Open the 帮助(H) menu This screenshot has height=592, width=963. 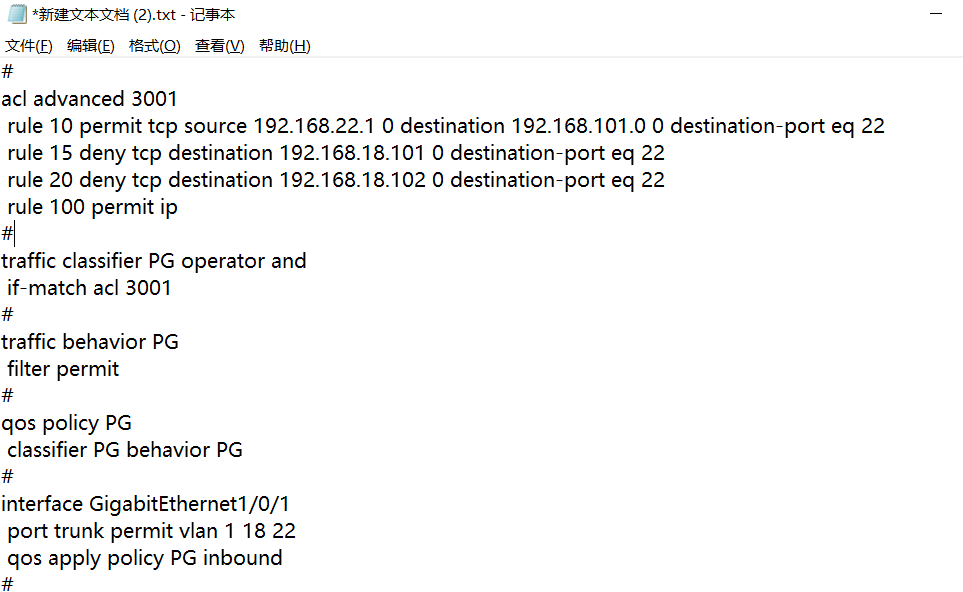284,46
